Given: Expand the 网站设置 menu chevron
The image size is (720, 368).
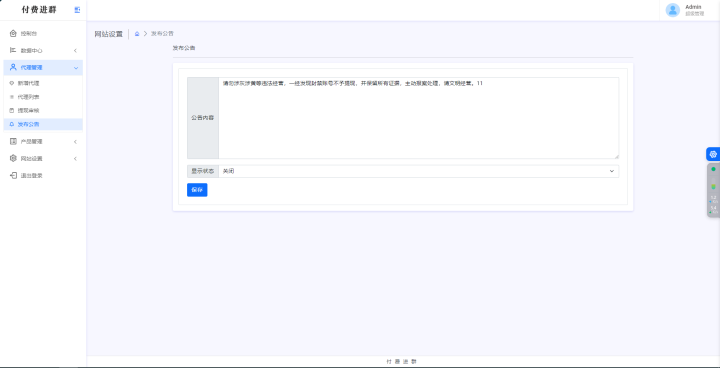Looking at the screenshot, I should coord(75,159).
